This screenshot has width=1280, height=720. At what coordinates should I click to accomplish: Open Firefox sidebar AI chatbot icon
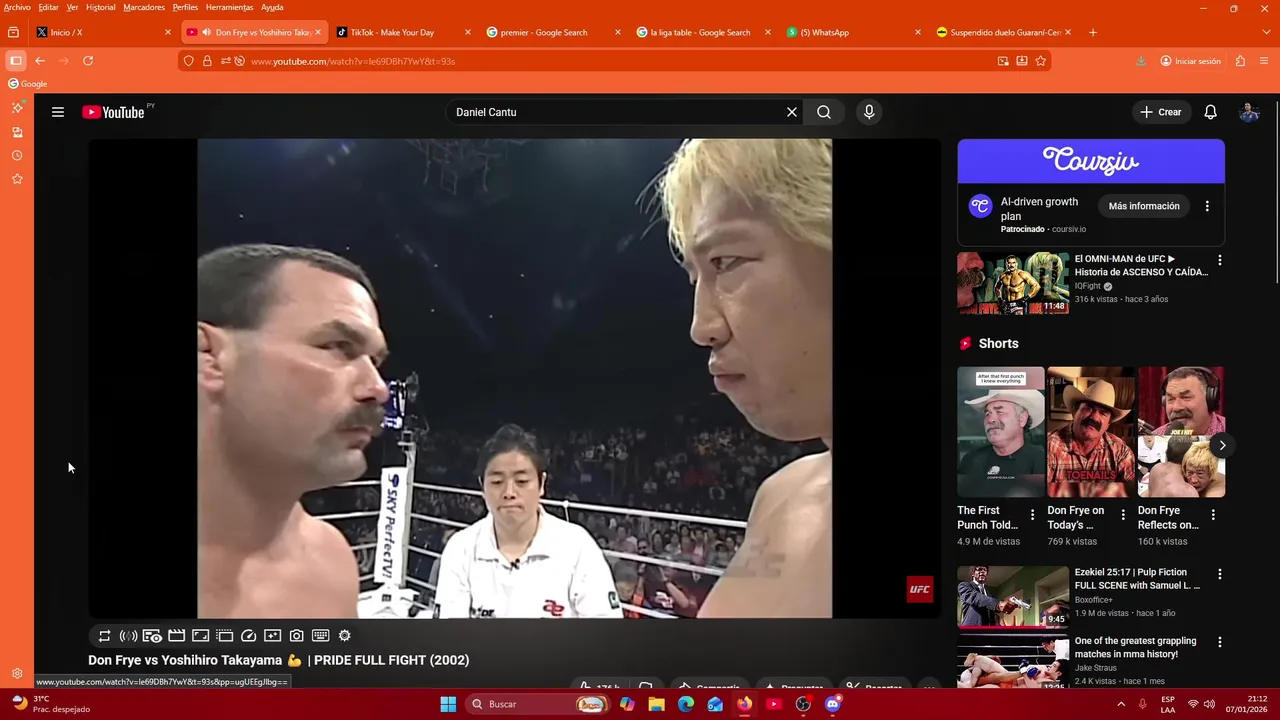tap(17, 108)
